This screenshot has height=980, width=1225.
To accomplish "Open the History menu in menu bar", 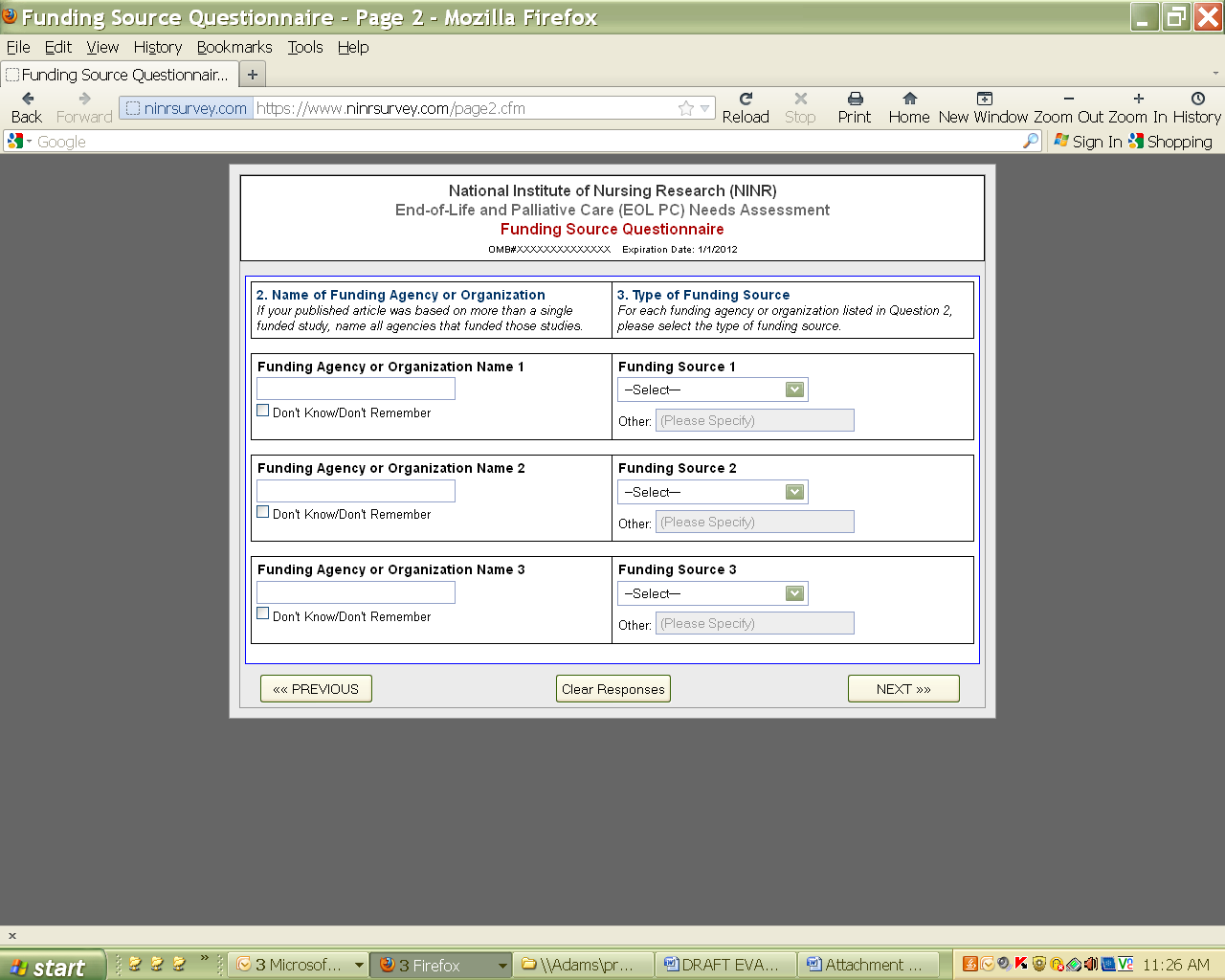I will pos(158,47).
